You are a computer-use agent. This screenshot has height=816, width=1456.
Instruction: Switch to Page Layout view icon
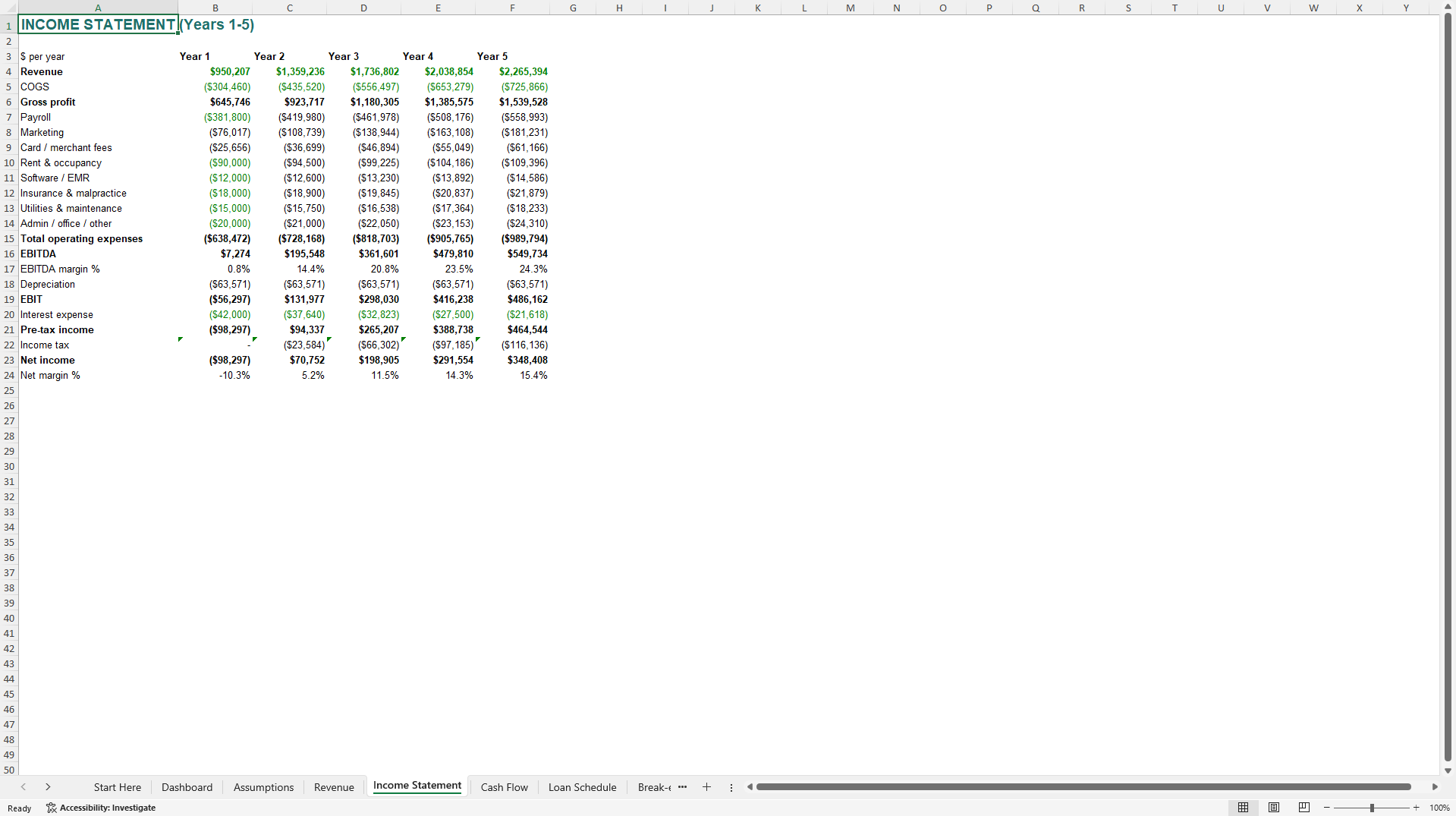pyautogui.click(x=1274, y=808)
